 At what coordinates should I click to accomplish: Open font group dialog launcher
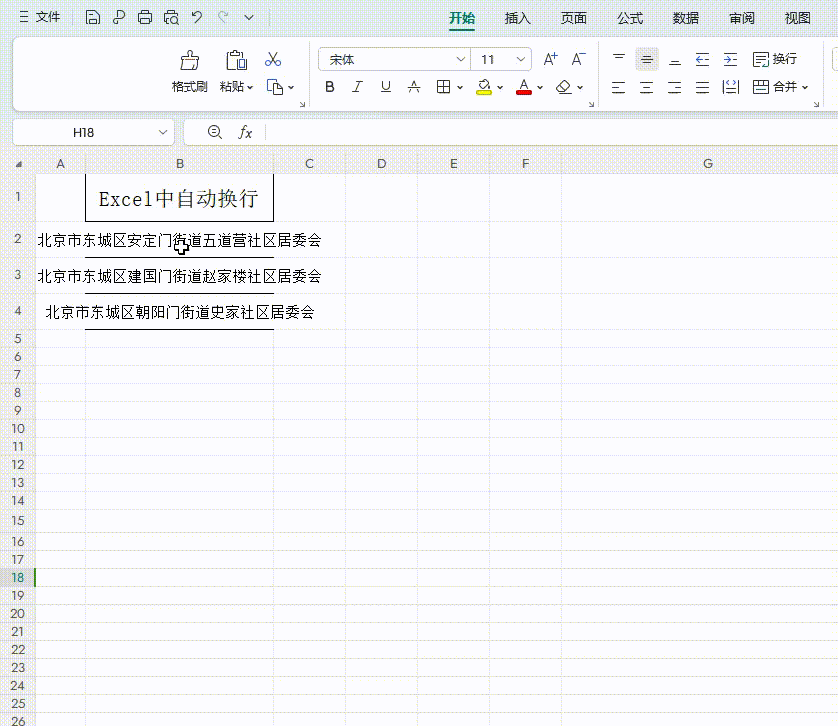591,104
